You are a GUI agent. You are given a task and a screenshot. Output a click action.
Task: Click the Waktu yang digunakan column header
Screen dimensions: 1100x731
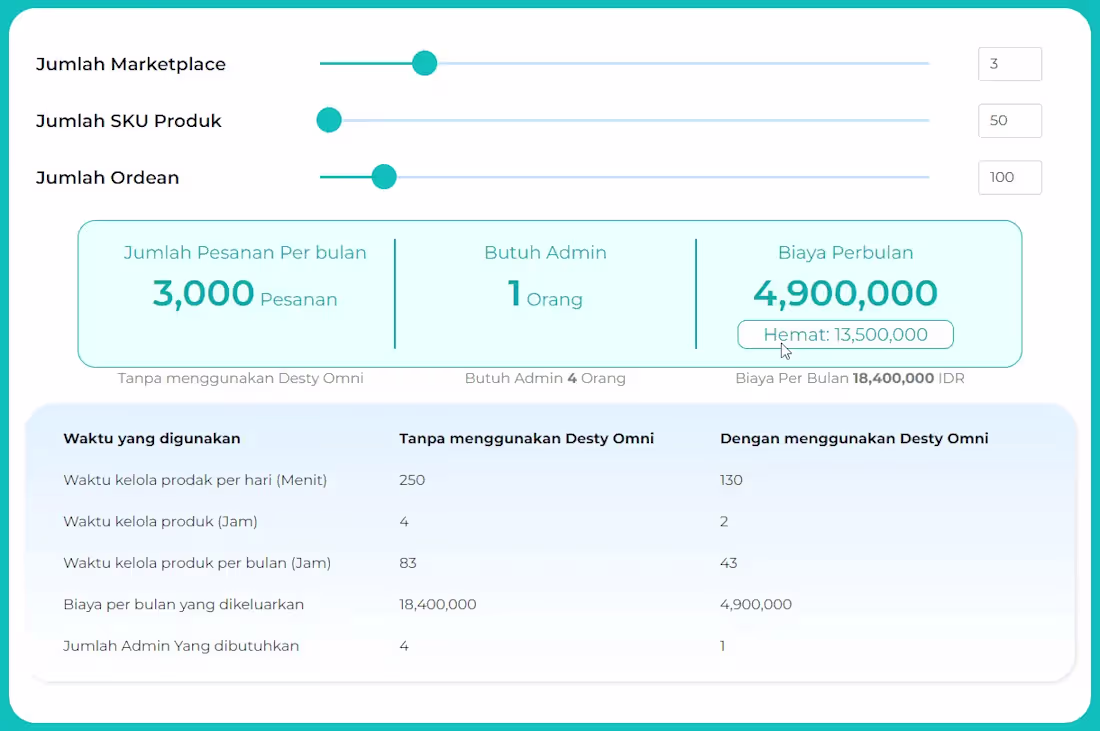pos(152,438)
